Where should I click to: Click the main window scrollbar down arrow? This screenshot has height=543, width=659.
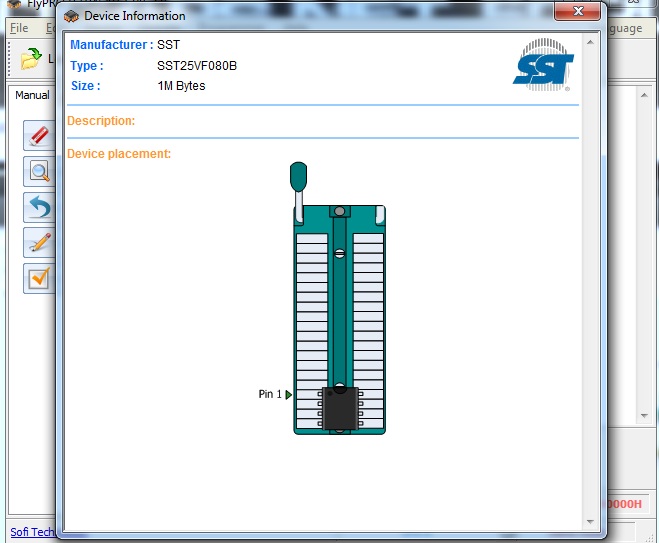(x=644, y=416)
